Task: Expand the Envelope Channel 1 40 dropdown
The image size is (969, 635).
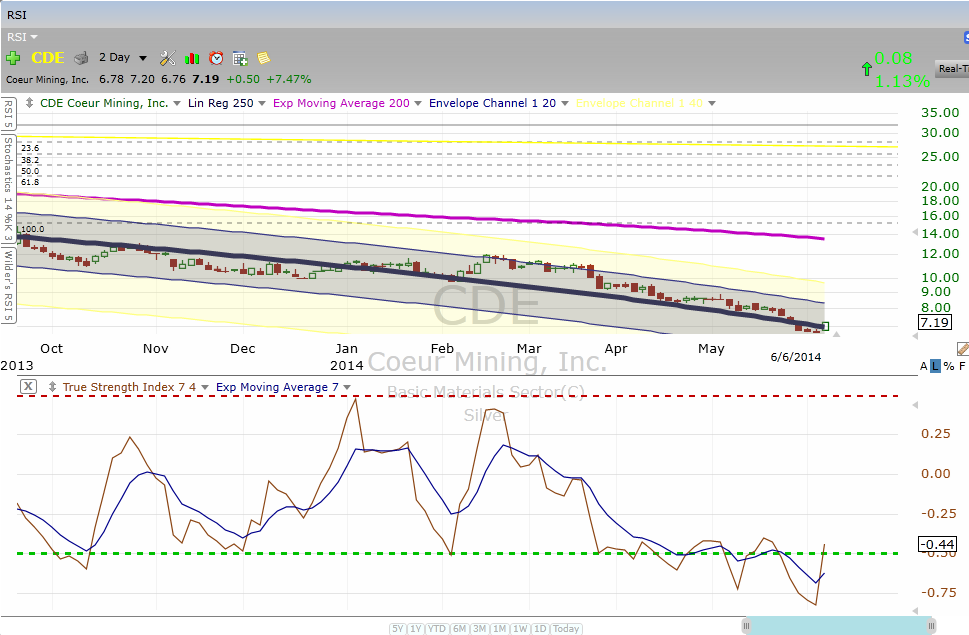Action: click(712, 104)
